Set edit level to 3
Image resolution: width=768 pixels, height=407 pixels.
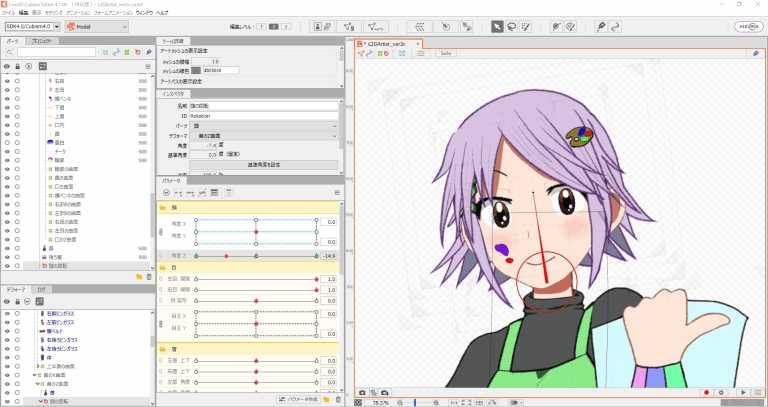point(286,26)
